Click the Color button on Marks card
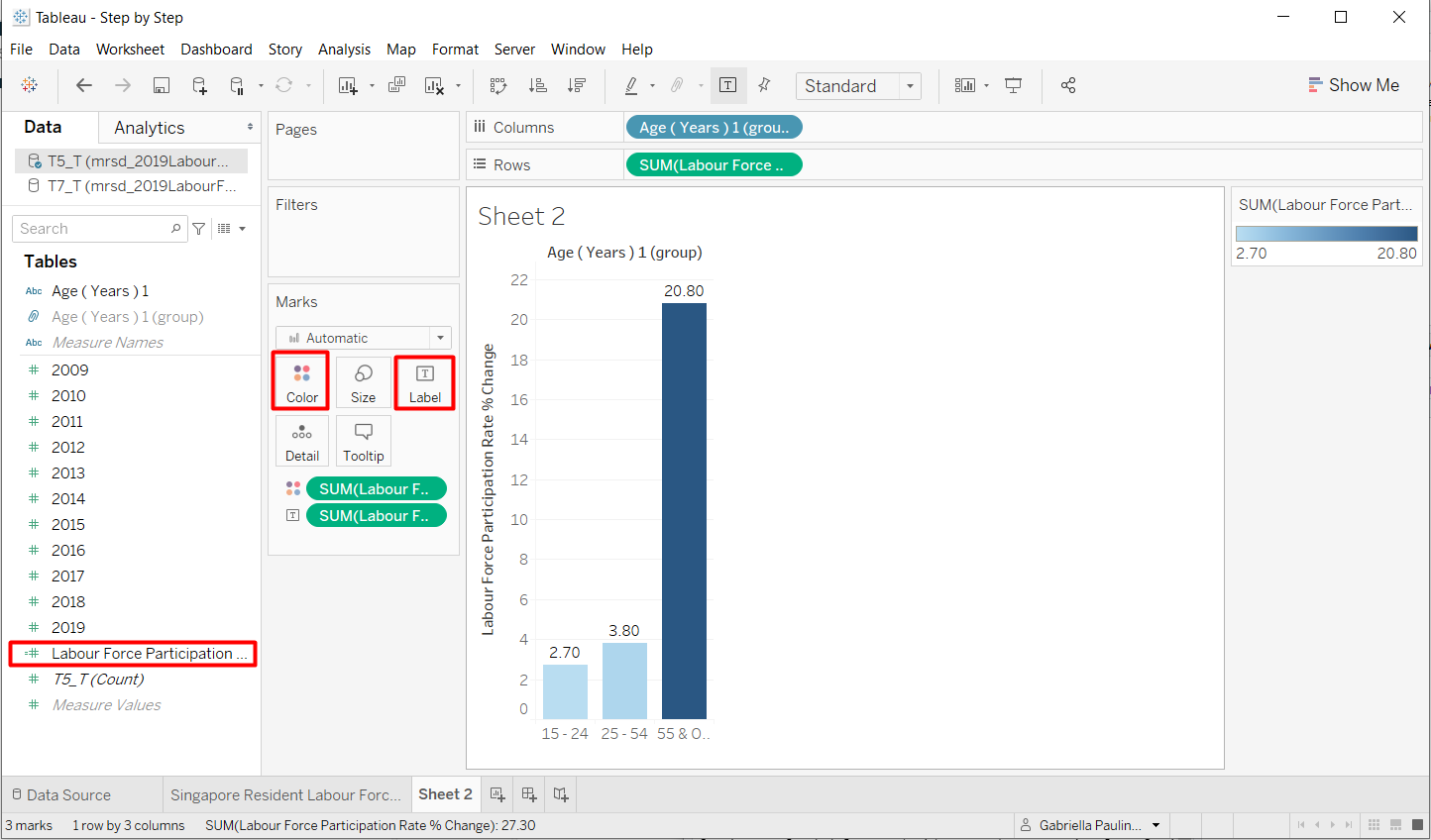This screenshot has width=1431, height=840. pos(302,382)
